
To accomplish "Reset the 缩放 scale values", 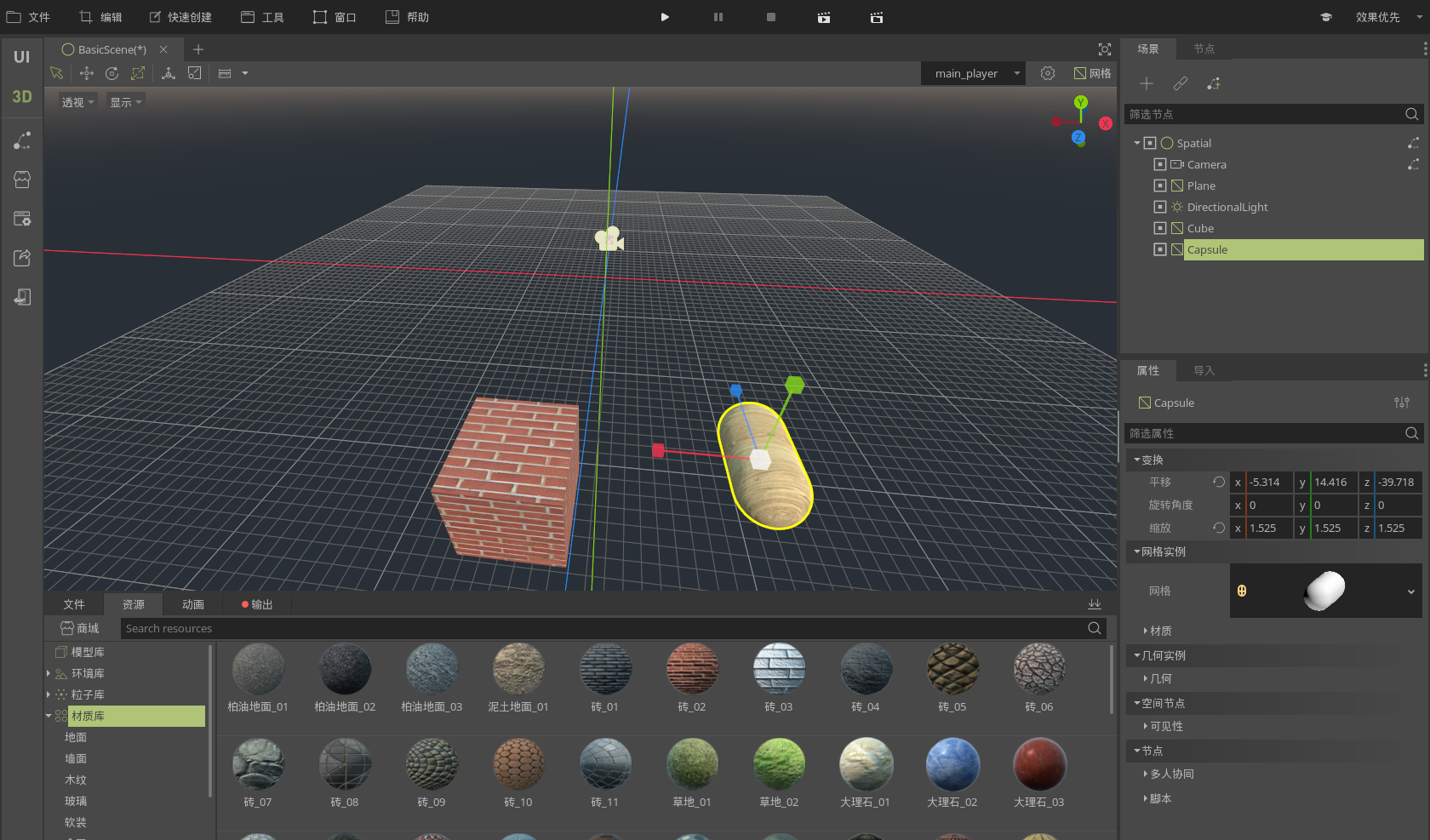I will (1219, 528).
